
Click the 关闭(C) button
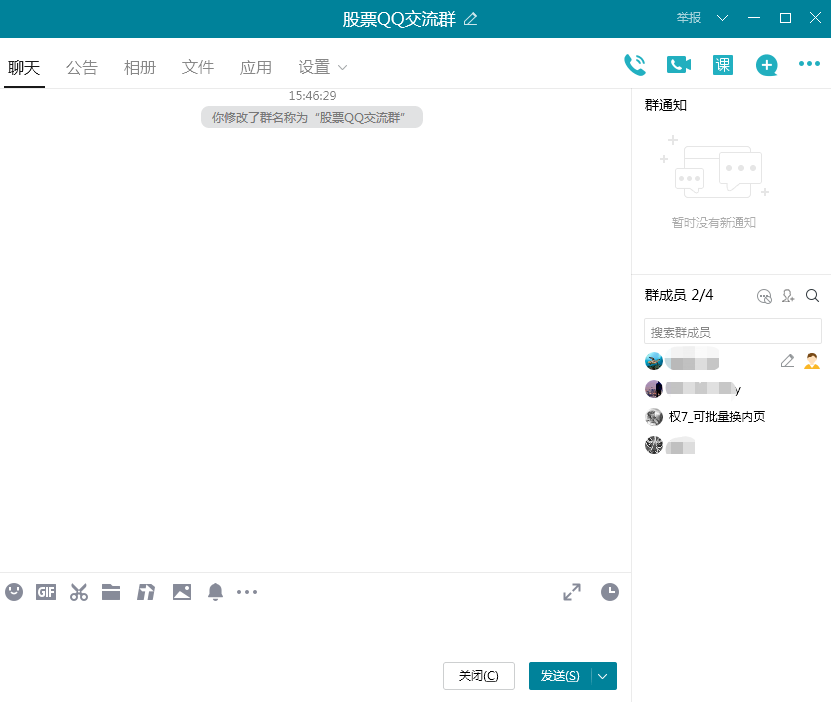tap(479, 676)
